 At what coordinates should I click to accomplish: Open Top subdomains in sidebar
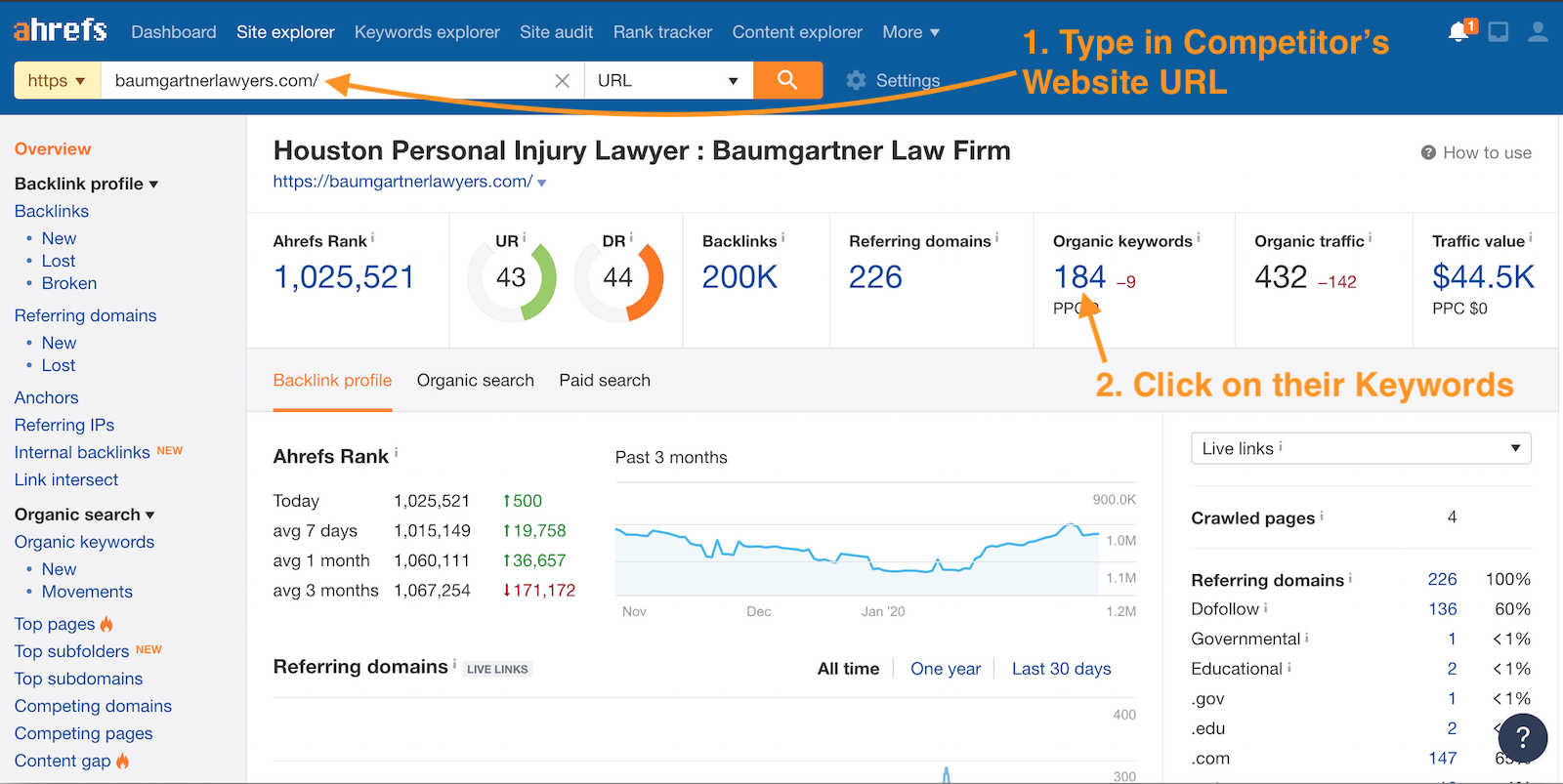click(78, 679)
